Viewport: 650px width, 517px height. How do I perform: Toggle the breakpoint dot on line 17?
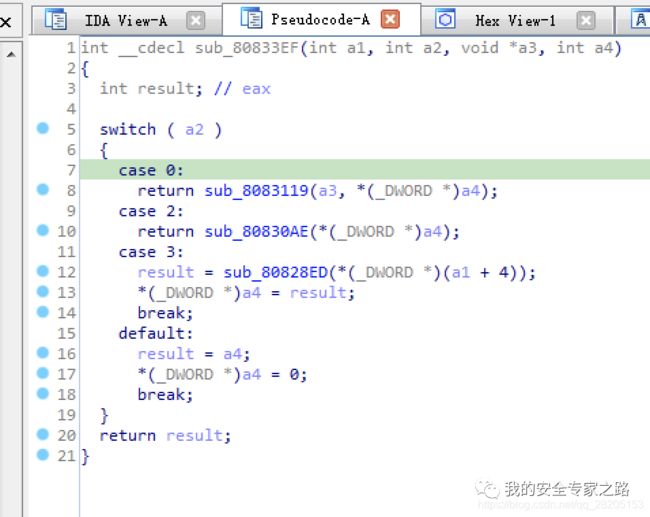[x=43, y=373]
